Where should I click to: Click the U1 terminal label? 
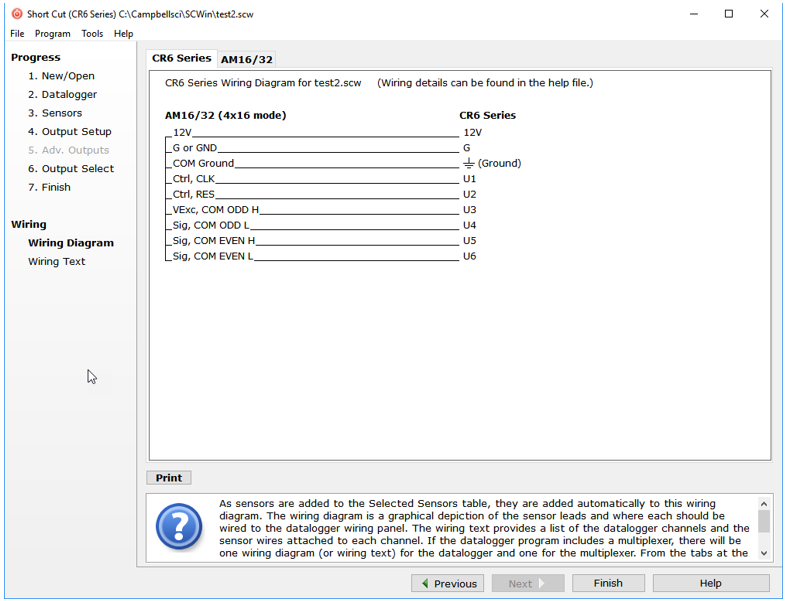click(x=469, y=178)
